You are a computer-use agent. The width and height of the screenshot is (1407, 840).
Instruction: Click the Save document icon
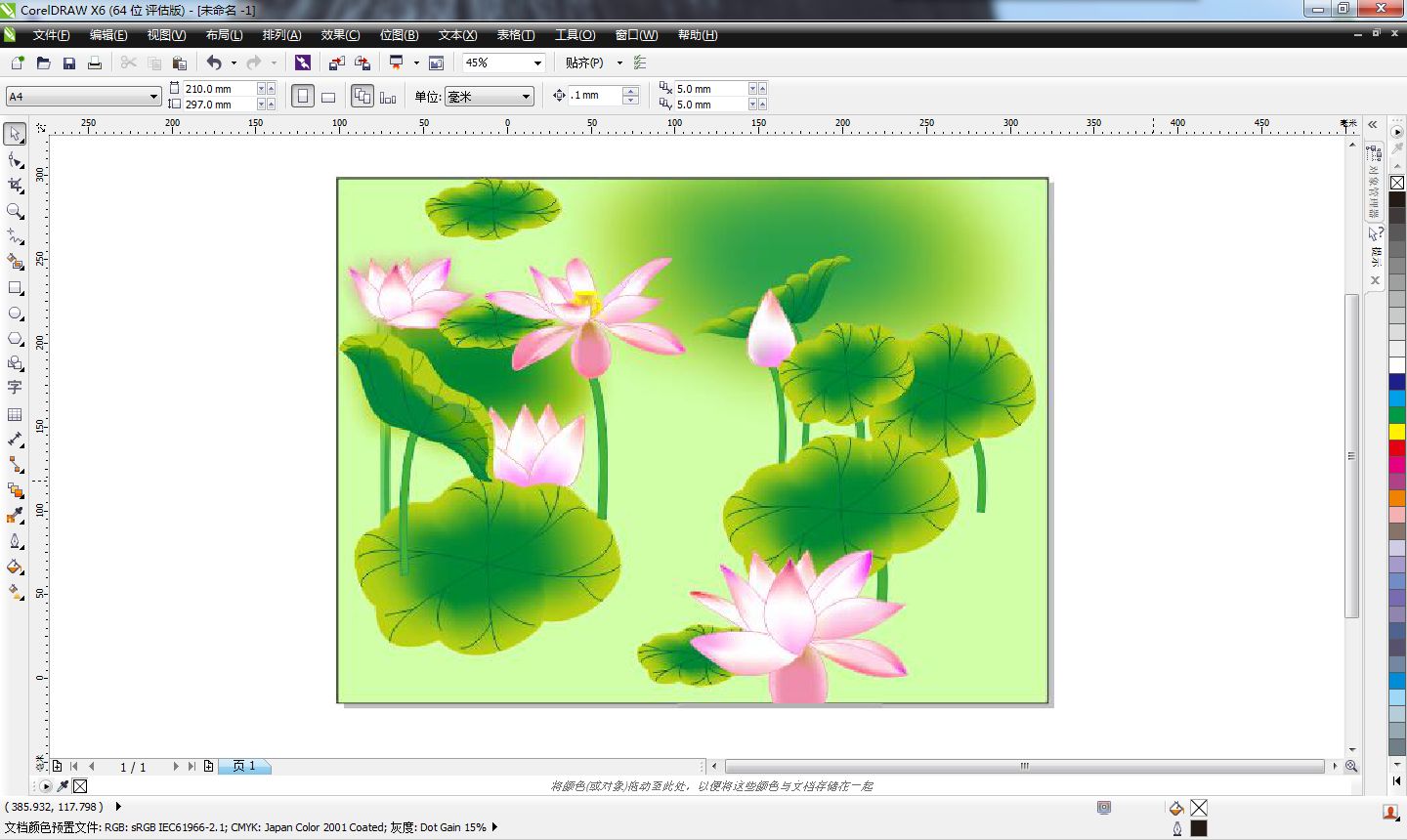(68, 63)
